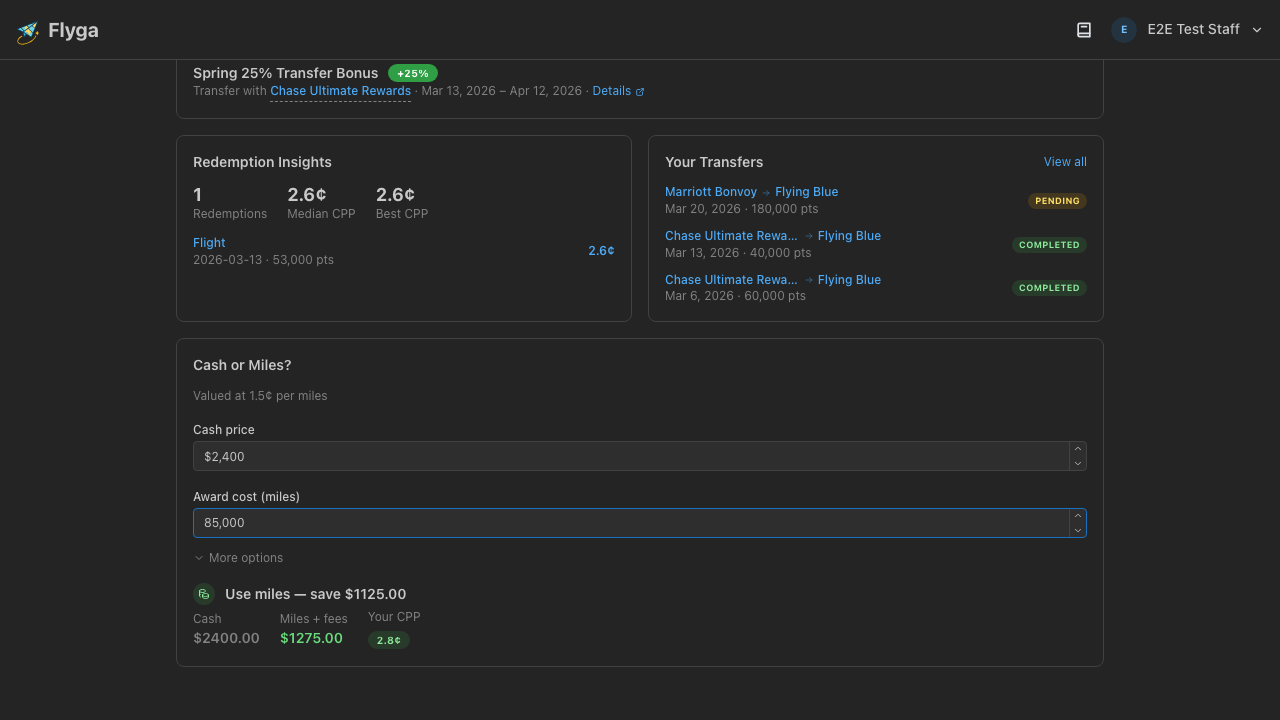This screenshot has height=720, width=1280.
Task: Click View all transfers link
Action: [1065, 162]
